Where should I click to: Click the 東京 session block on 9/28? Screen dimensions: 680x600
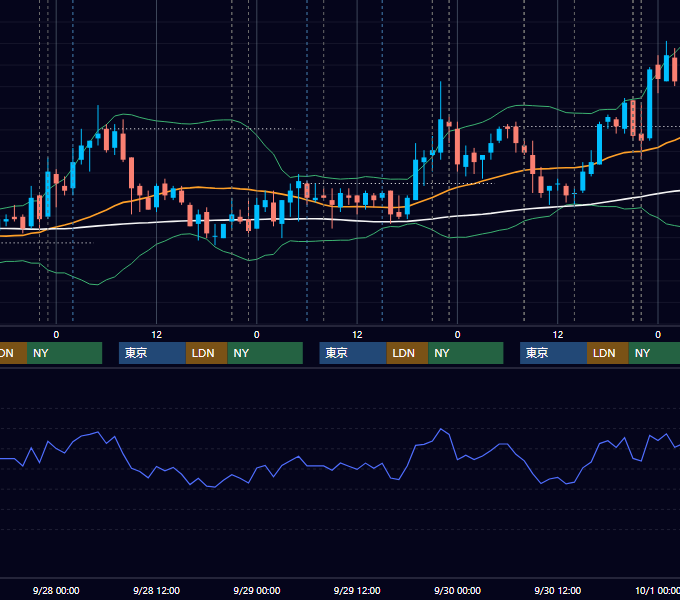(x=152, y=353)
